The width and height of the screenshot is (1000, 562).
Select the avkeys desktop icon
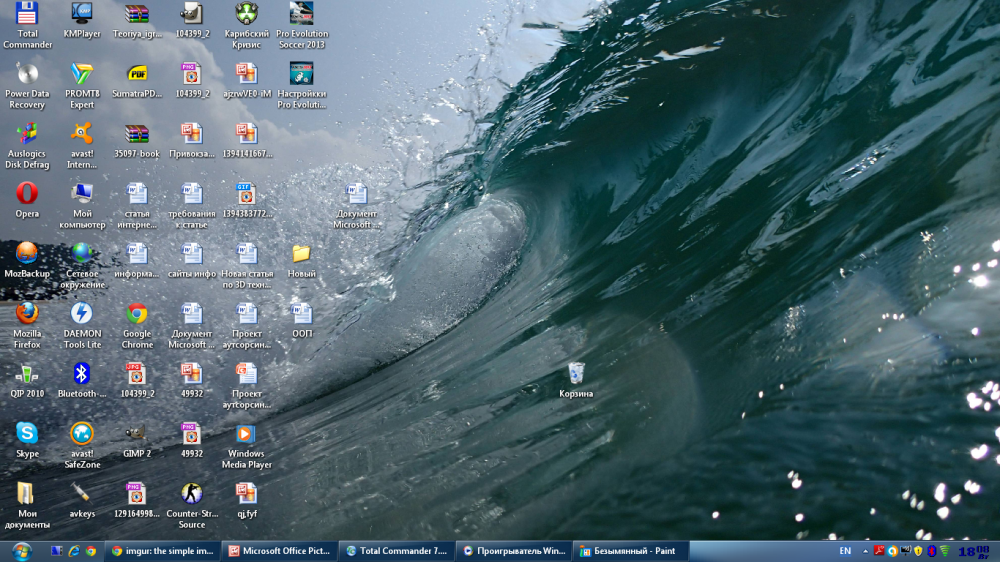pyautogui.click(x=82, y=500)
